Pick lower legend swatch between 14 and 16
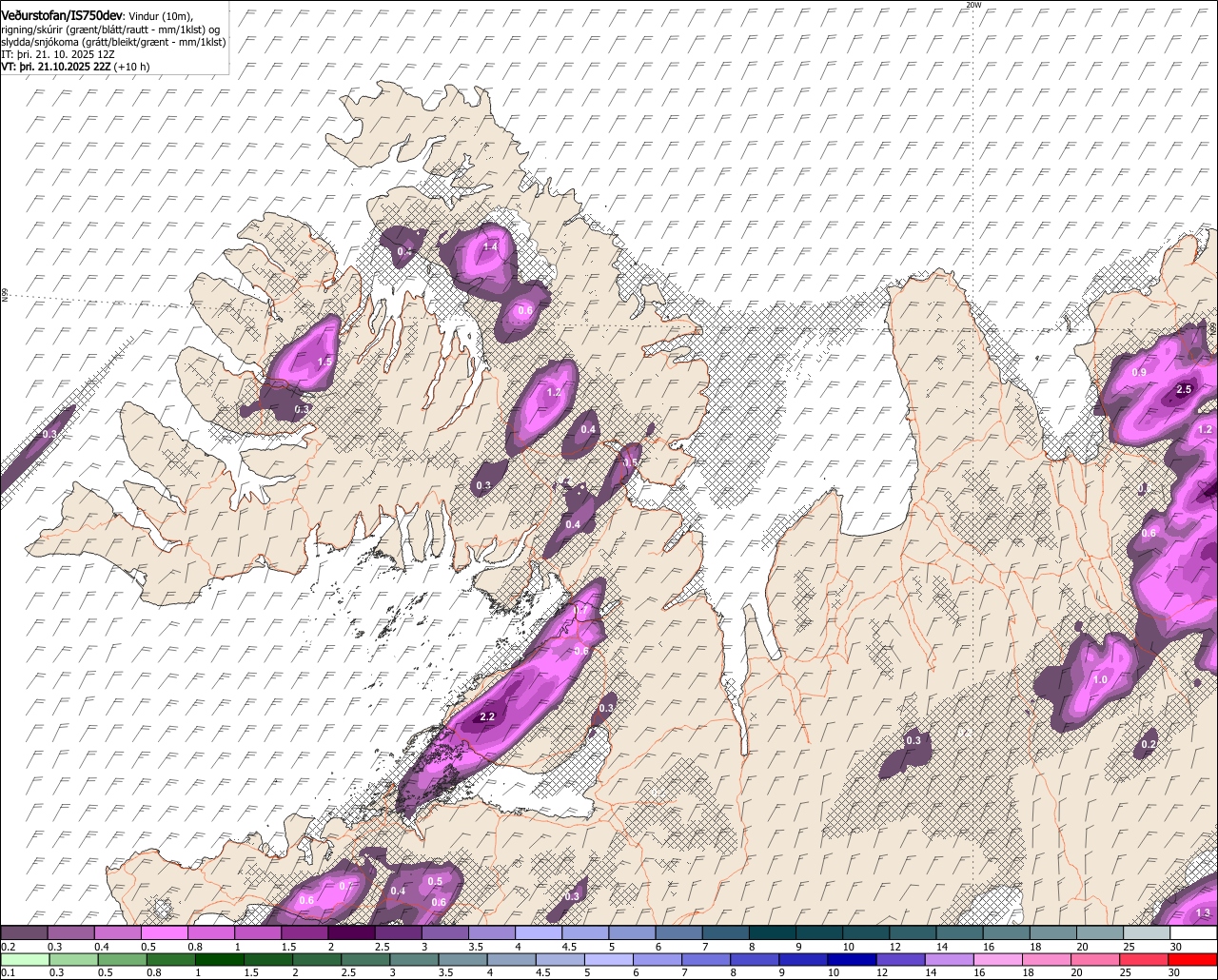Viewport: 1218px width, 980px height. point(950,959)
